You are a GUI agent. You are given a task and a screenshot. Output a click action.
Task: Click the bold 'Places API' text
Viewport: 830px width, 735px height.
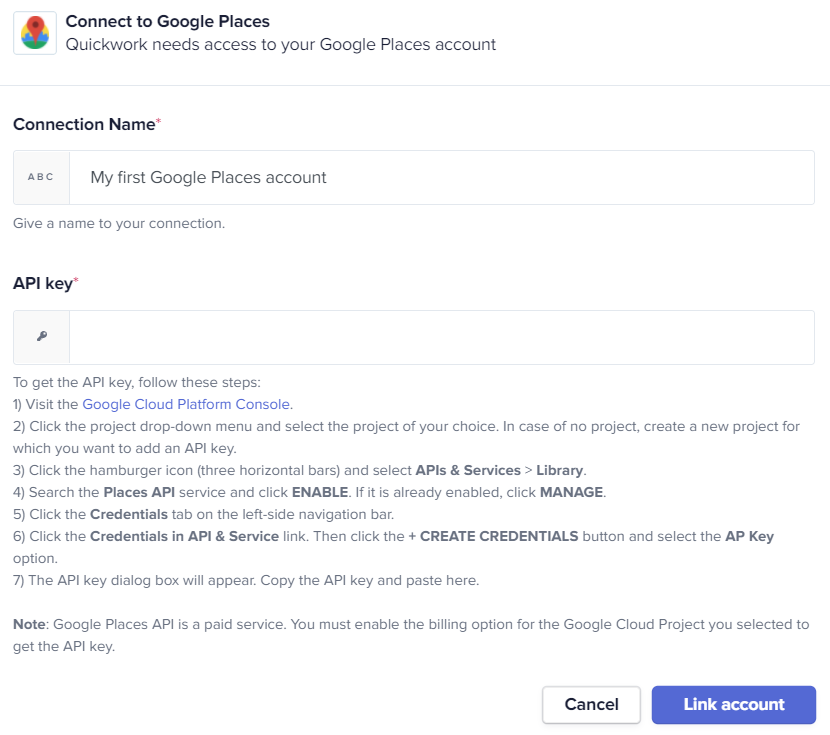[x=139, y=492]
